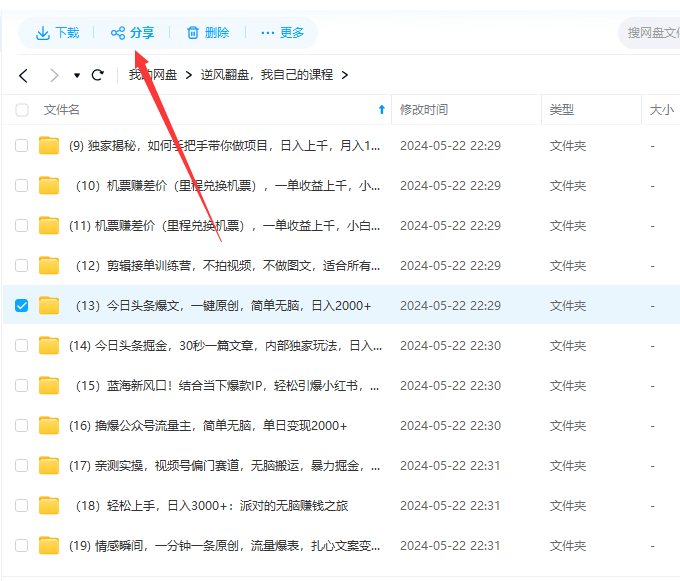This screenshot has width=680, height=581.
Task: Click the 删除 delete button
Action: pos(208,33)
